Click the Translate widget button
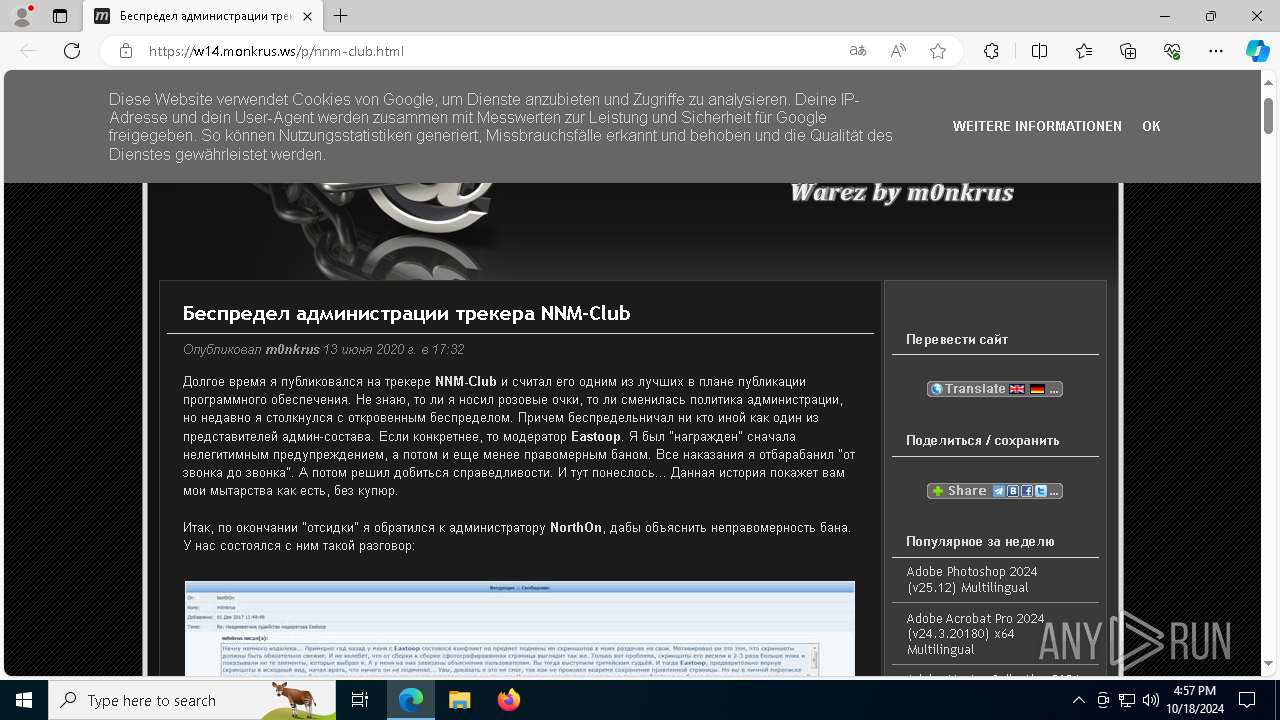The image size is (1280, 720). click(994, 389)
